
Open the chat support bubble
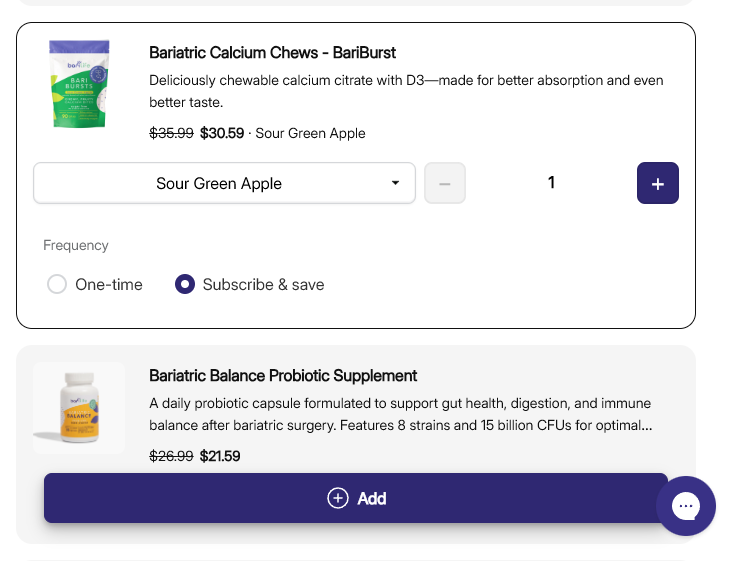686,506
